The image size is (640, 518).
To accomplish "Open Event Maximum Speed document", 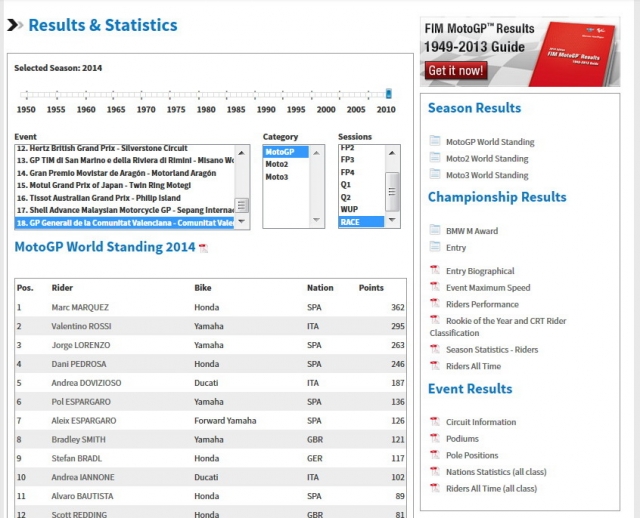I will click(488, 288).
